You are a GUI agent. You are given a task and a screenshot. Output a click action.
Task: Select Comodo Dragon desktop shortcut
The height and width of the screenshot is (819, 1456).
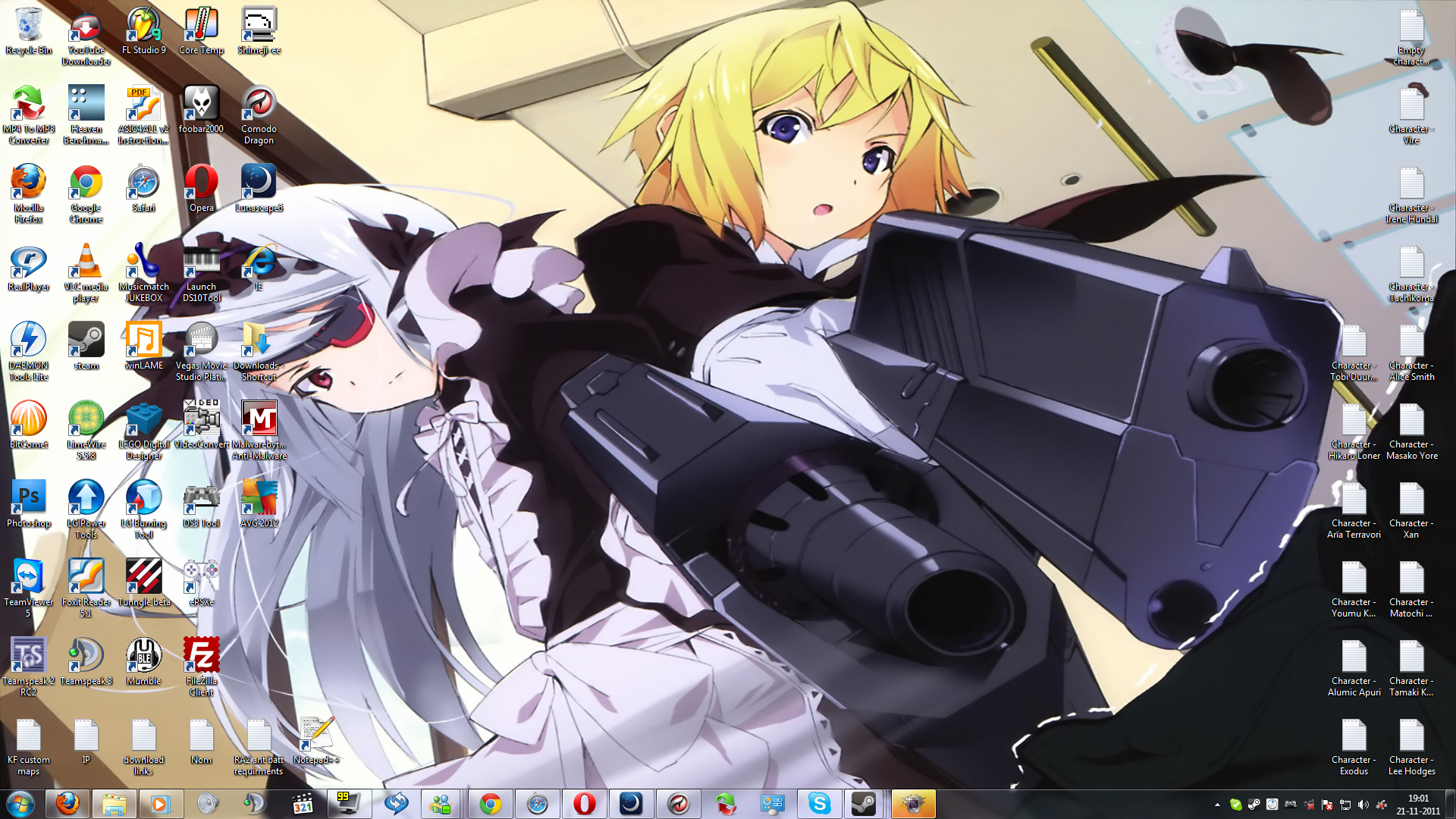259,115
